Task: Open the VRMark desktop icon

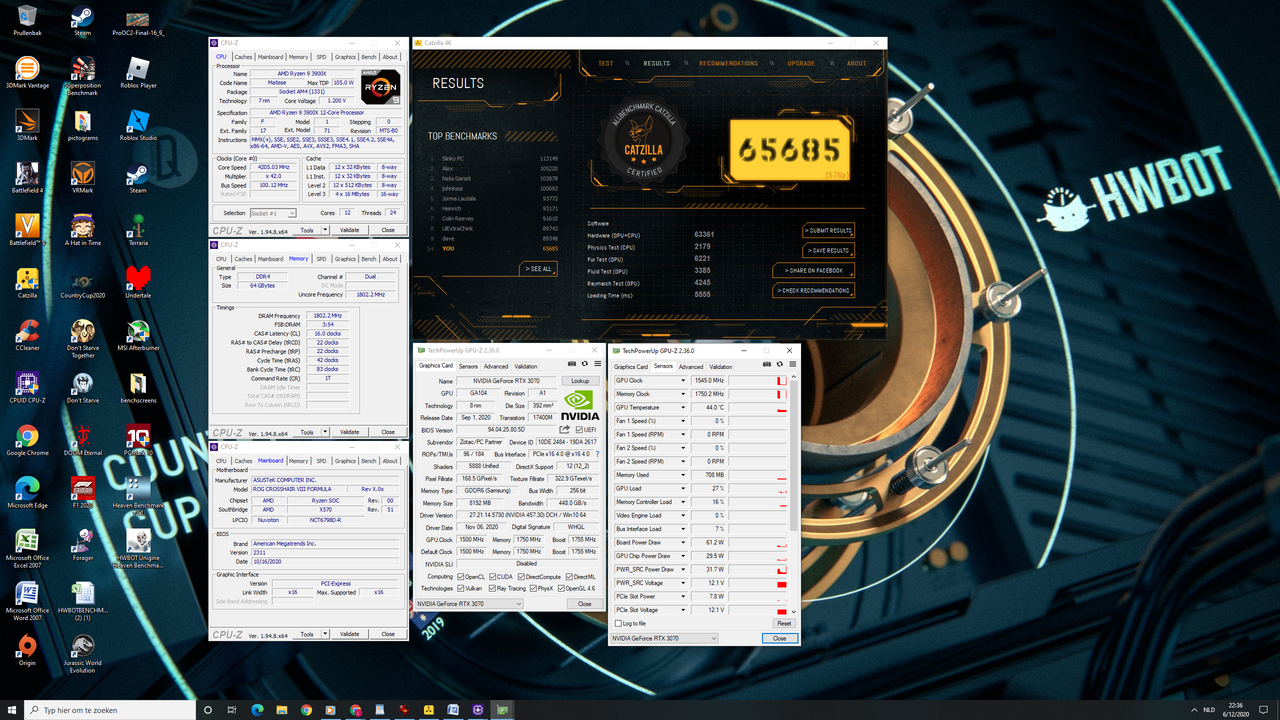Action: (82, 178)
